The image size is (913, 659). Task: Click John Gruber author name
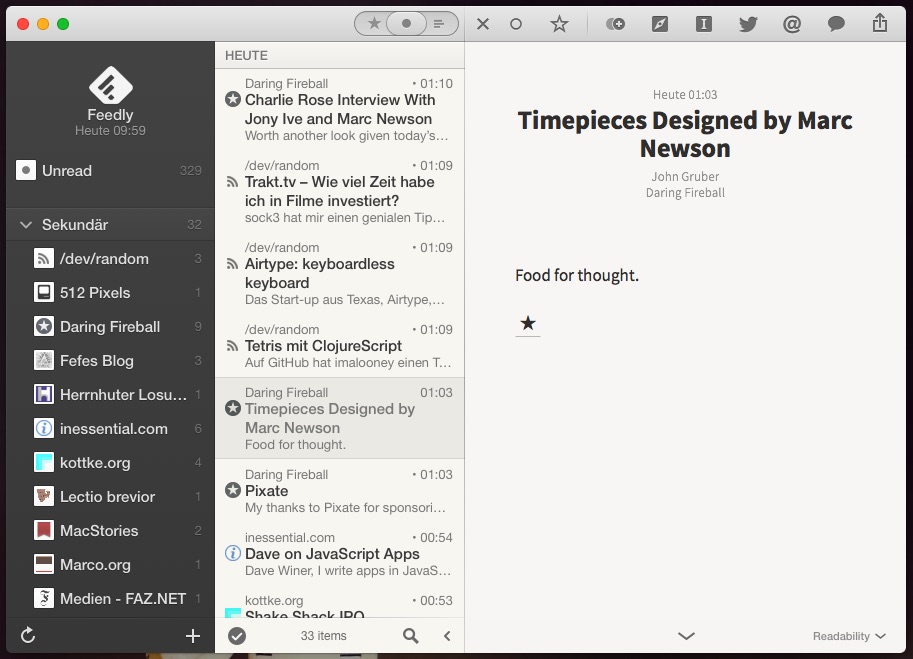[685, 176]
